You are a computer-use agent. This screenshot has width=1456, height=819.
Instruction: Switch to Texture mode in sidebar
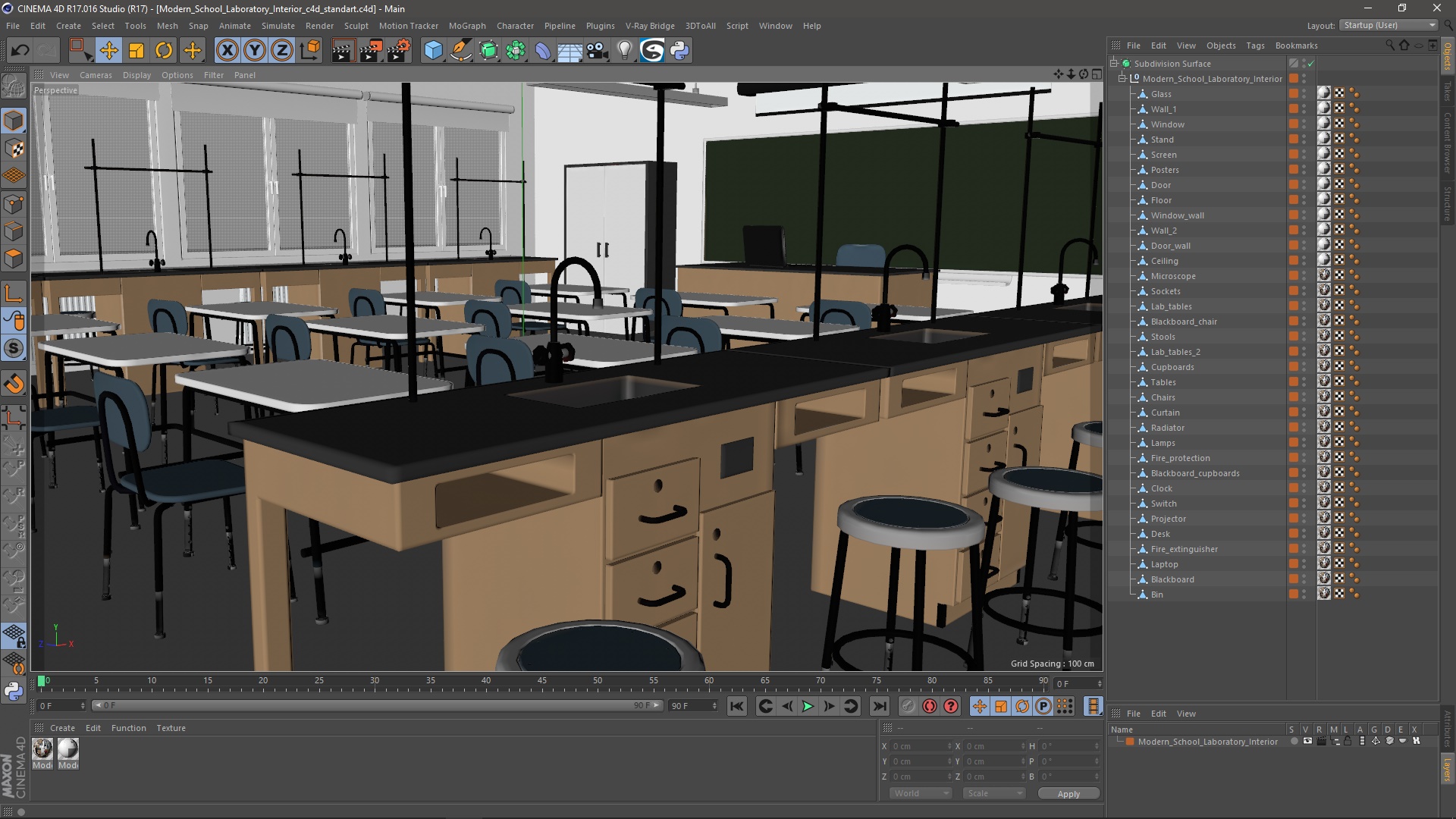coord(14,149)
